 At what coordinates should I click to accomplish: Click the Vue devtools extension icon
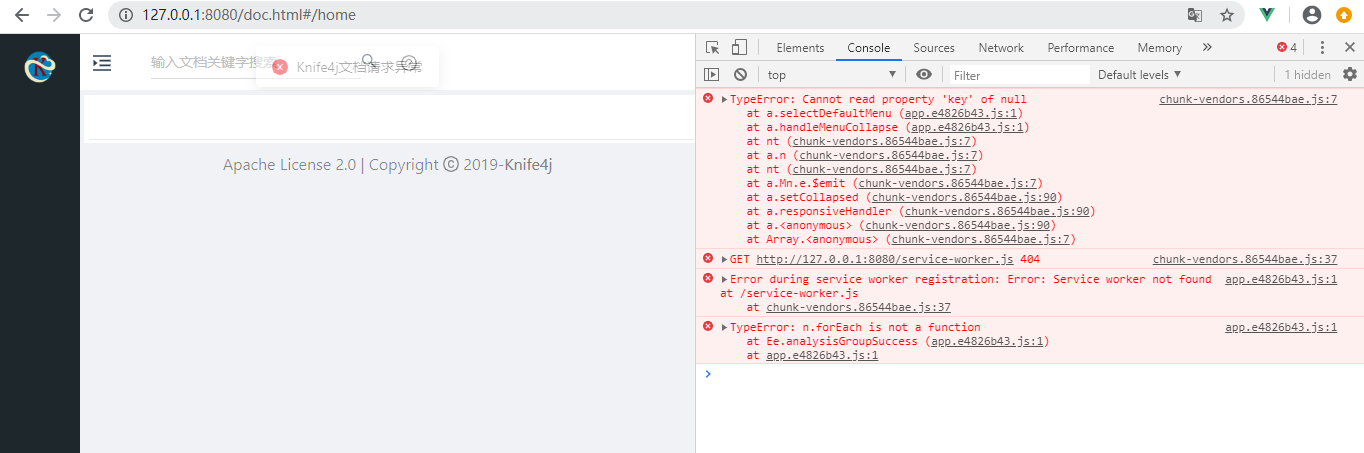pos(1267,15)
